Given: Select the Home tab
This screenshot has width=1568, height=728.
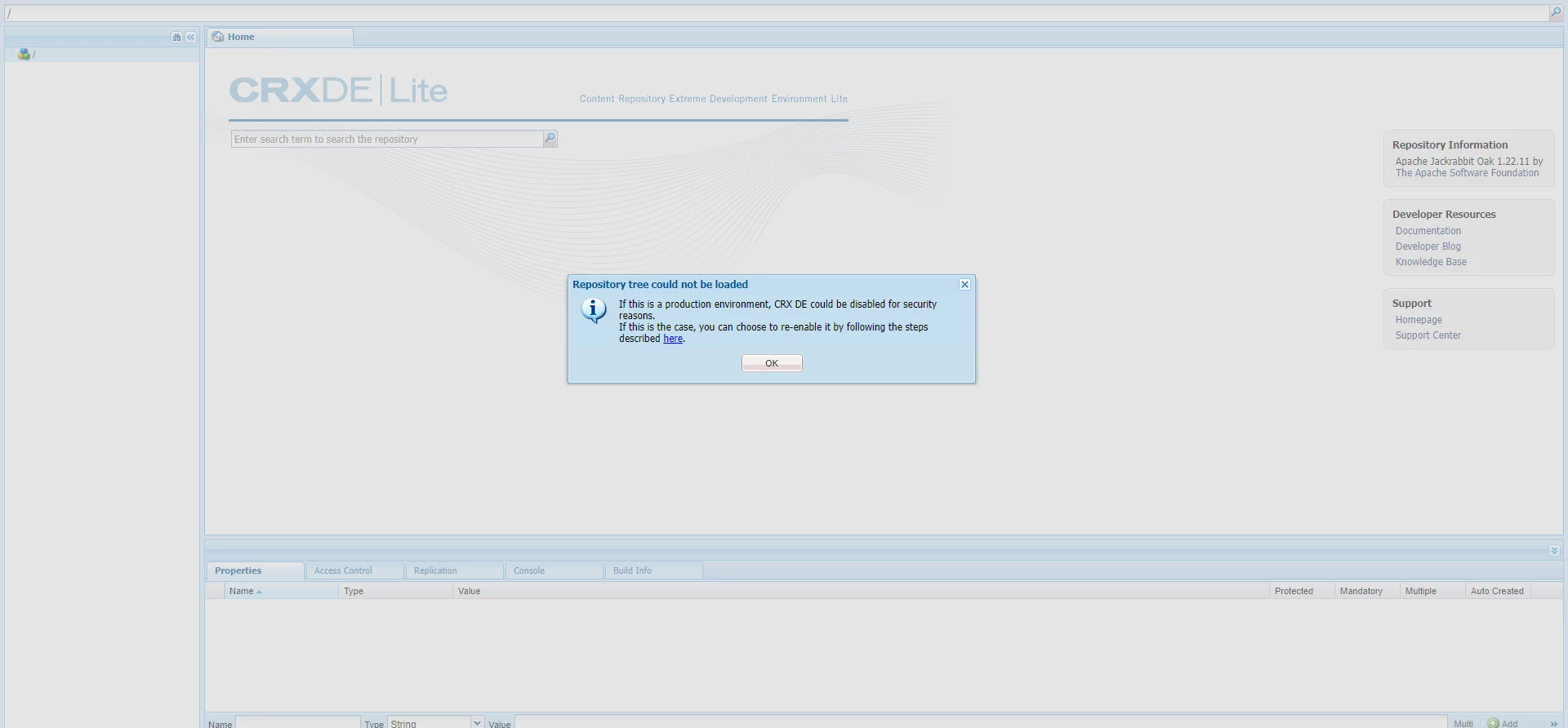Looking at the screenshot, I should pyautogui.click(x=280, y=38).
